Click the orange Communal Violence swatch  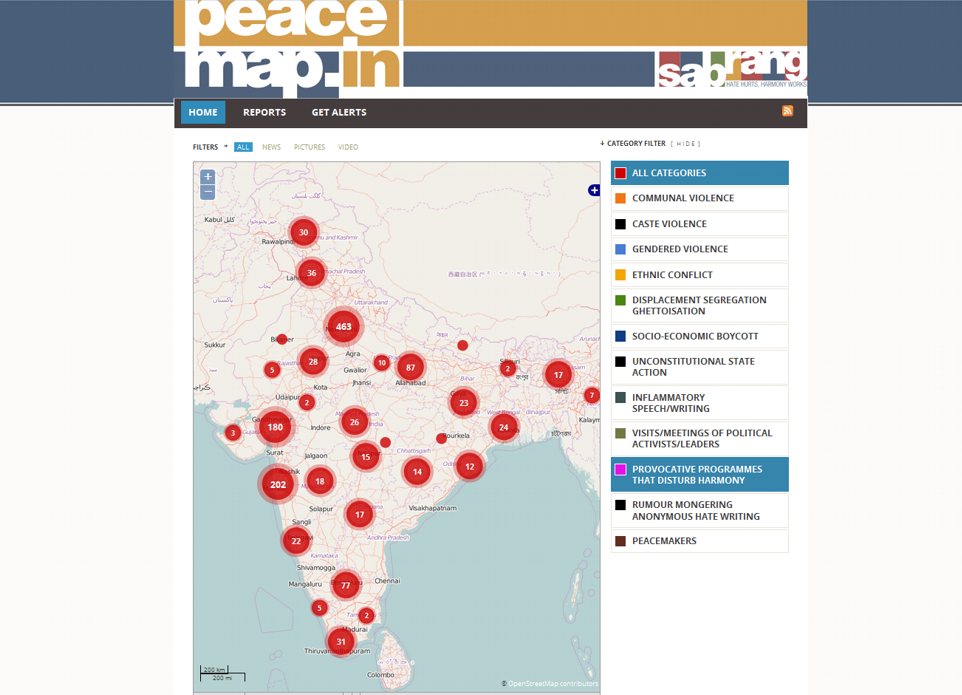(620, 198)
